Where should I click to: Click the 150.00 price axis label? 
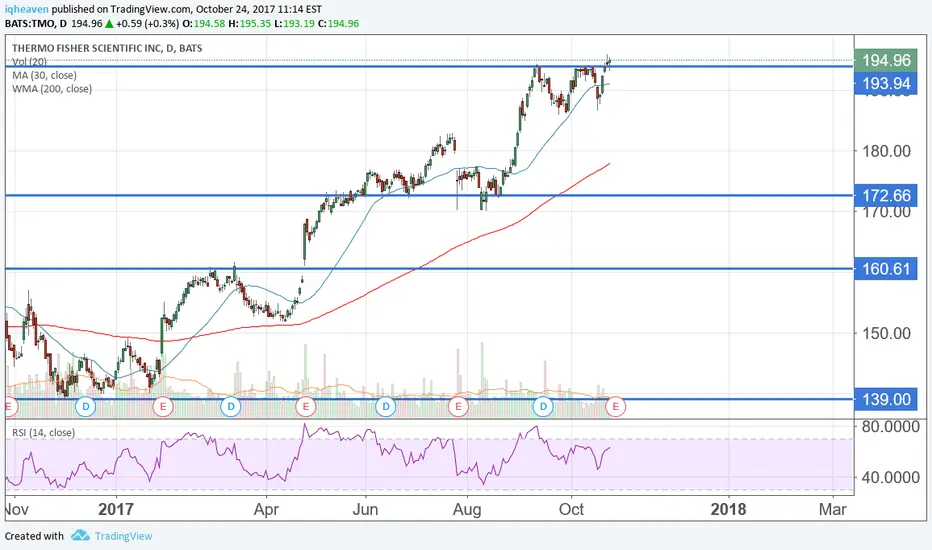pos(886,333)
